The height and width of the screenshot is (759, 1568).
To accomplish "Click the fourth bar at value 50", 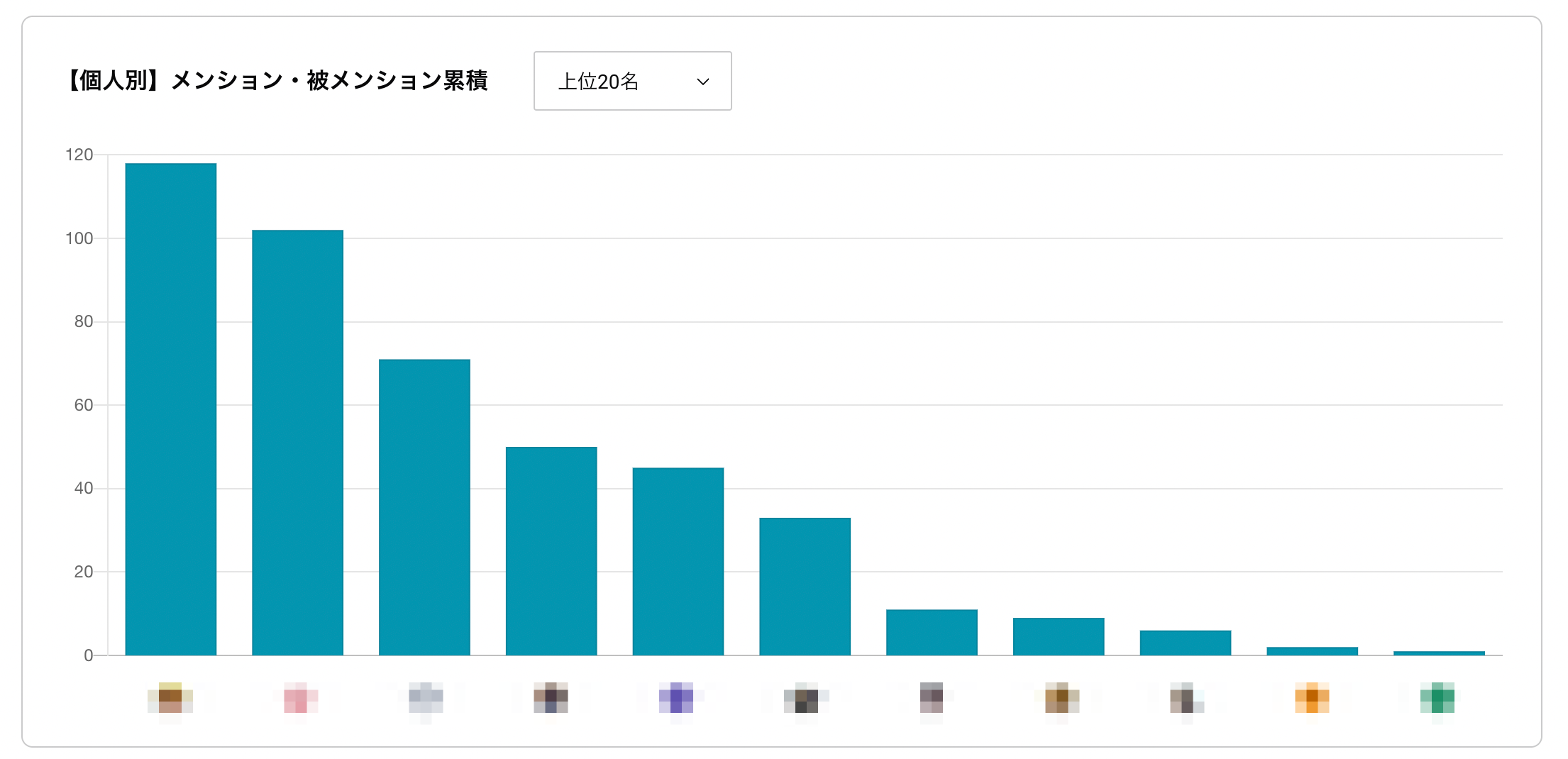I will pos(551,551).
